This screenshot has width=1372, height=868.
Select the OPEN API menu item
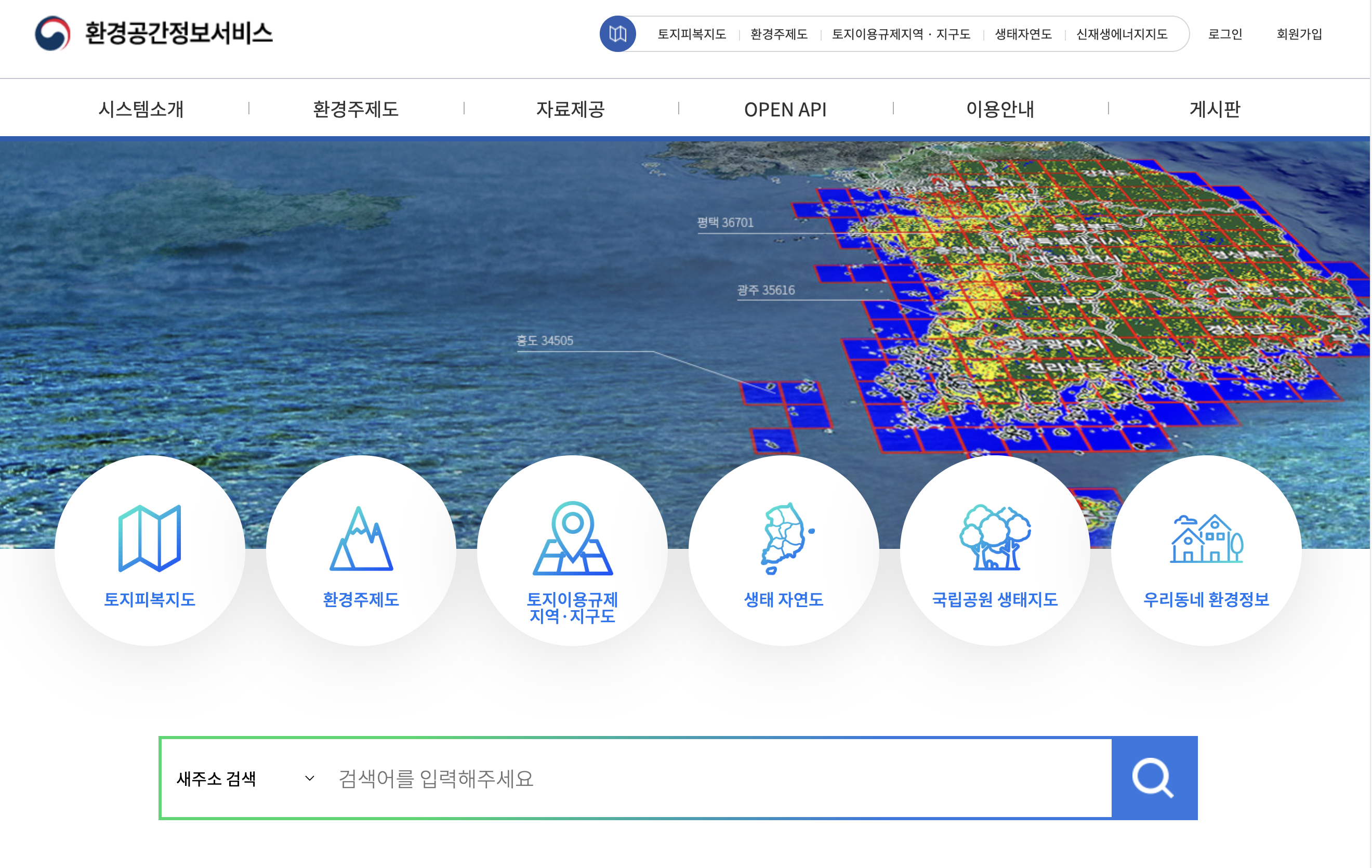(785, 109)
